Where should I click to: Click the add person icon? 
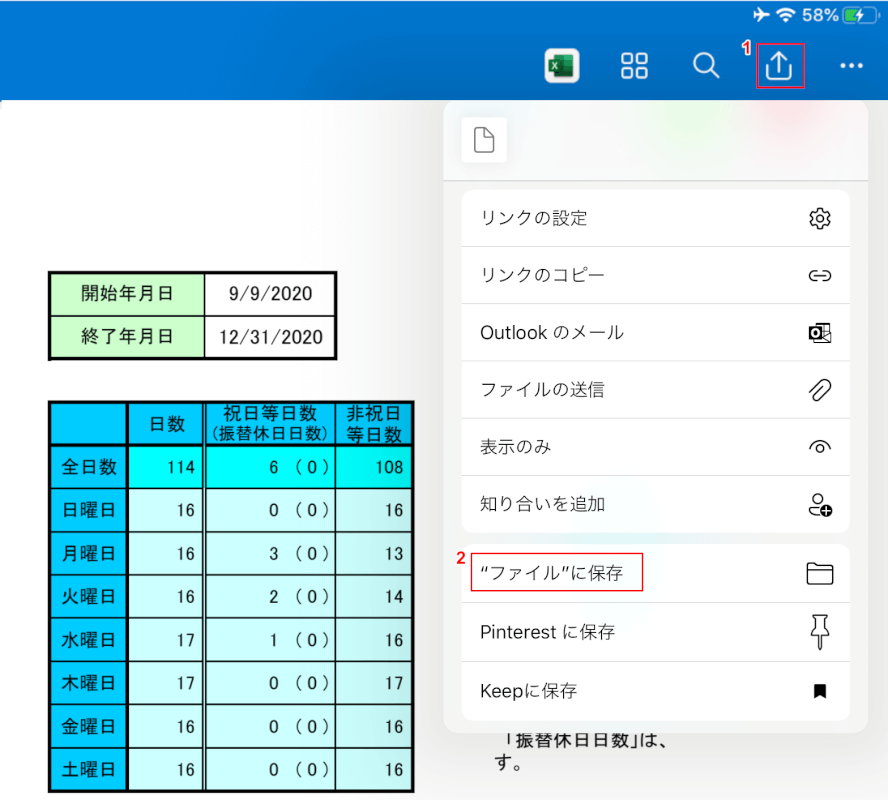(819, 504)
